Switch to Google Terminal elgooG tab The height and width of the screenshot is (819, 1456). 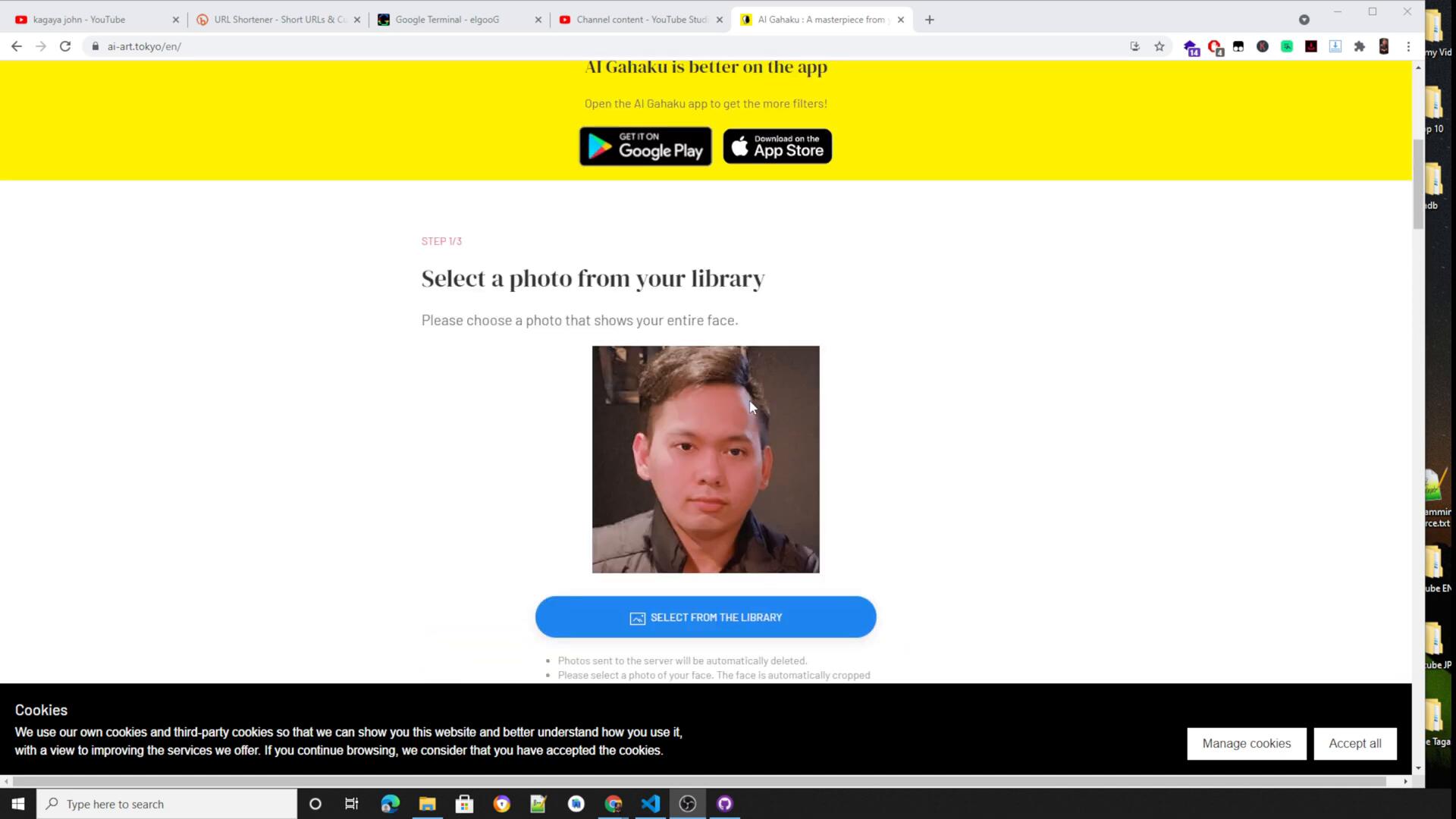[x=447, y=20]
